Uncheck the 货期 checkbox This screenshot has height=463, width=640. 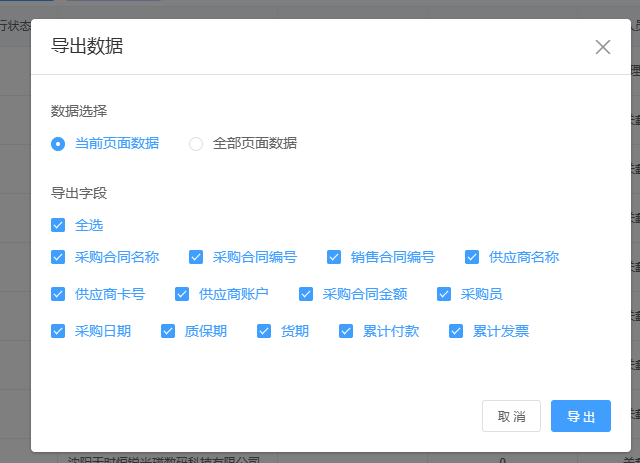tap(265, 331)
